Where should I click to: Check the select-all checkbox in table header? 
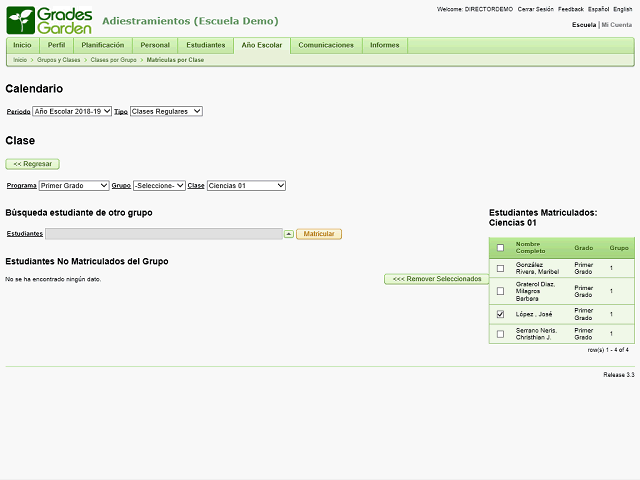[x=500, y=247]
